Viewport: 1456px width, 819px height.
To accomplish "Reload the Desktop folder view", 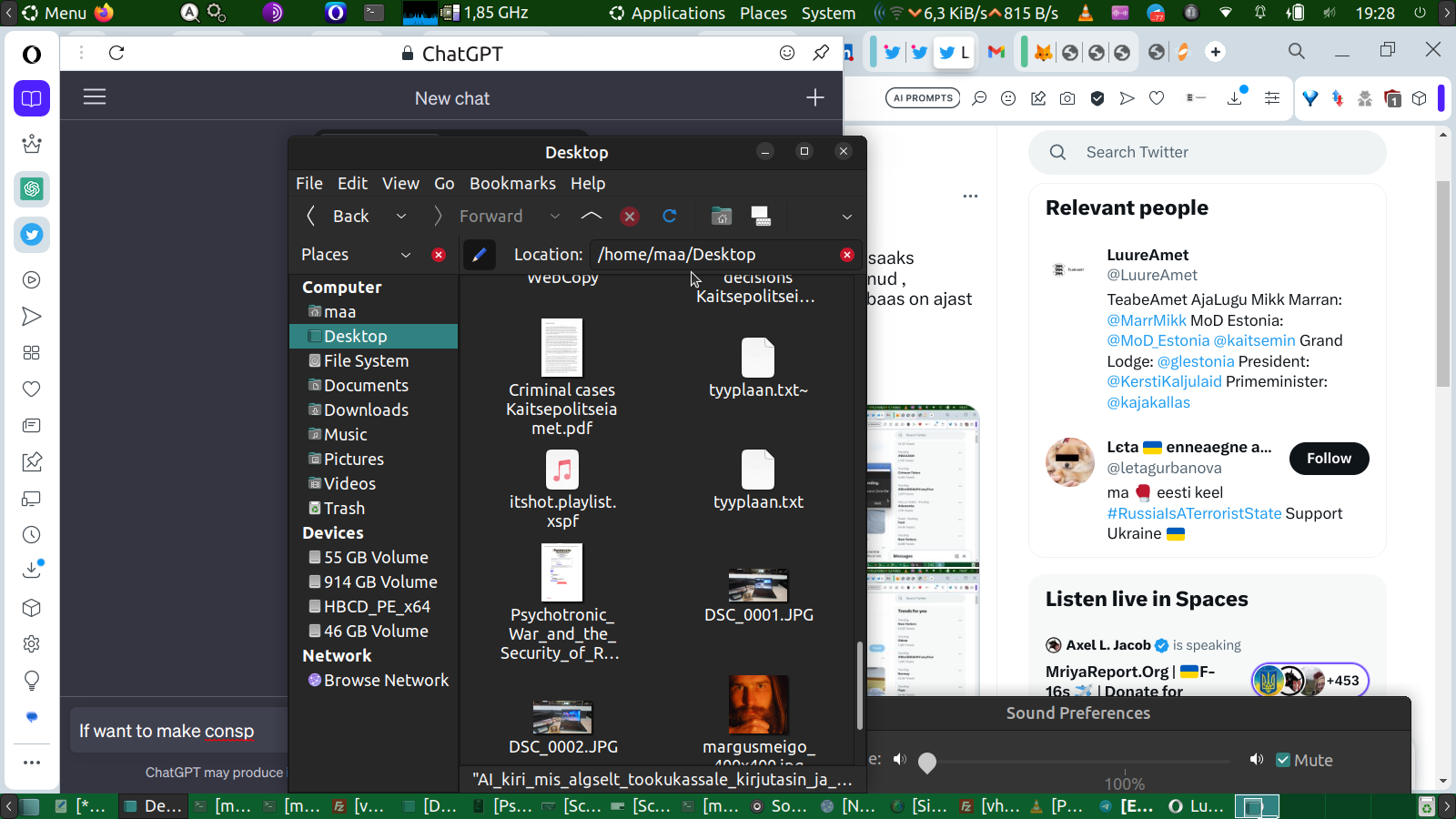I will (x=670, y=216).
